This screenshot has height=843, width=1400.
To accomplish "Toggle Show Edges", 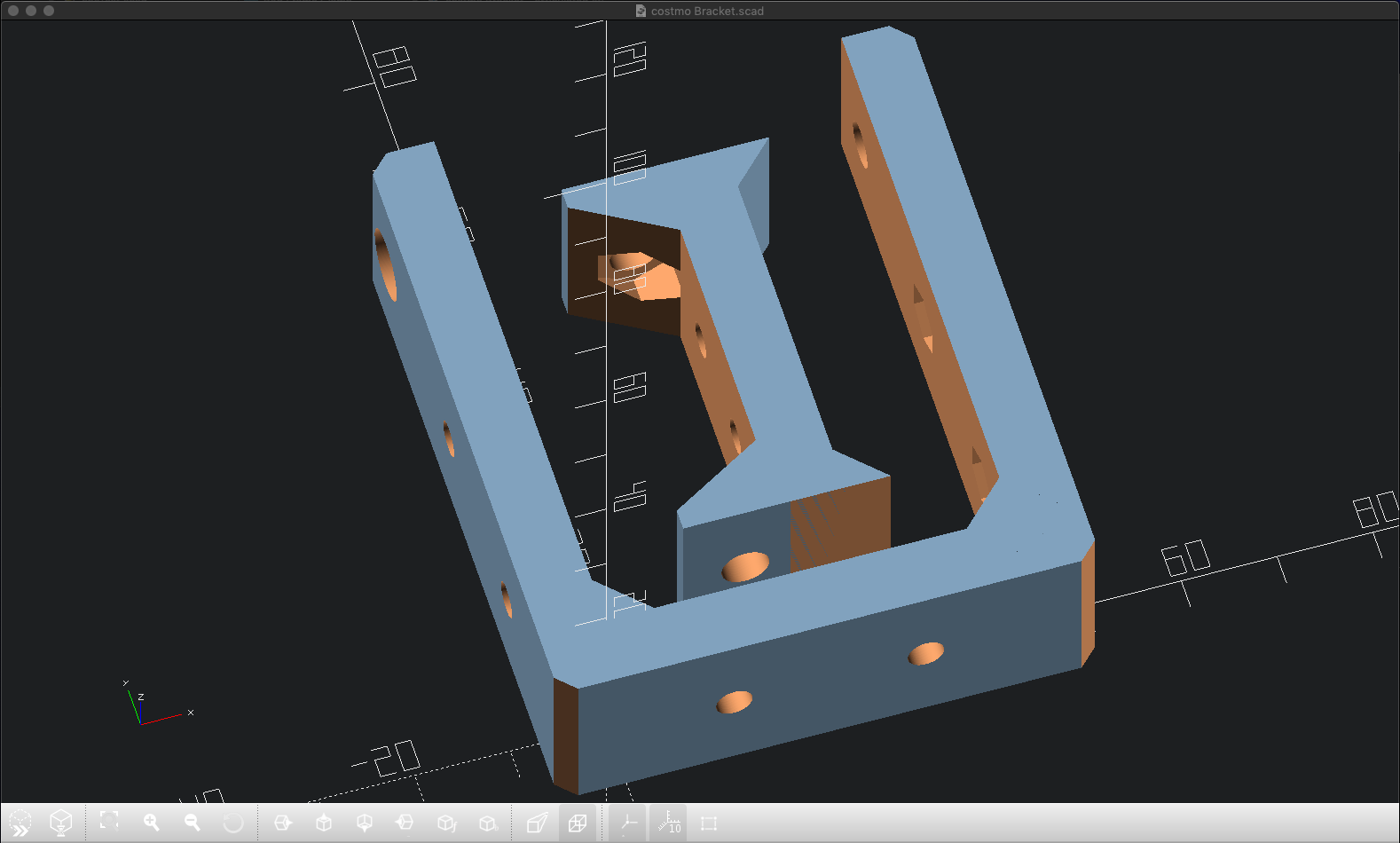I will [709, 823].
